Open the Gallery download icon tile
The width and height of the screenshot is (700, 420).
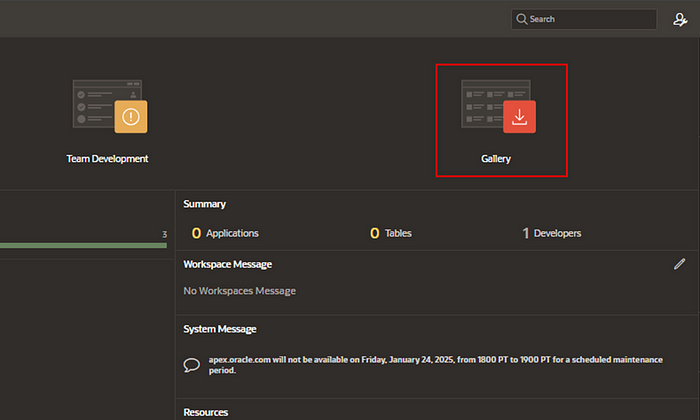click(x=499, y=106)
